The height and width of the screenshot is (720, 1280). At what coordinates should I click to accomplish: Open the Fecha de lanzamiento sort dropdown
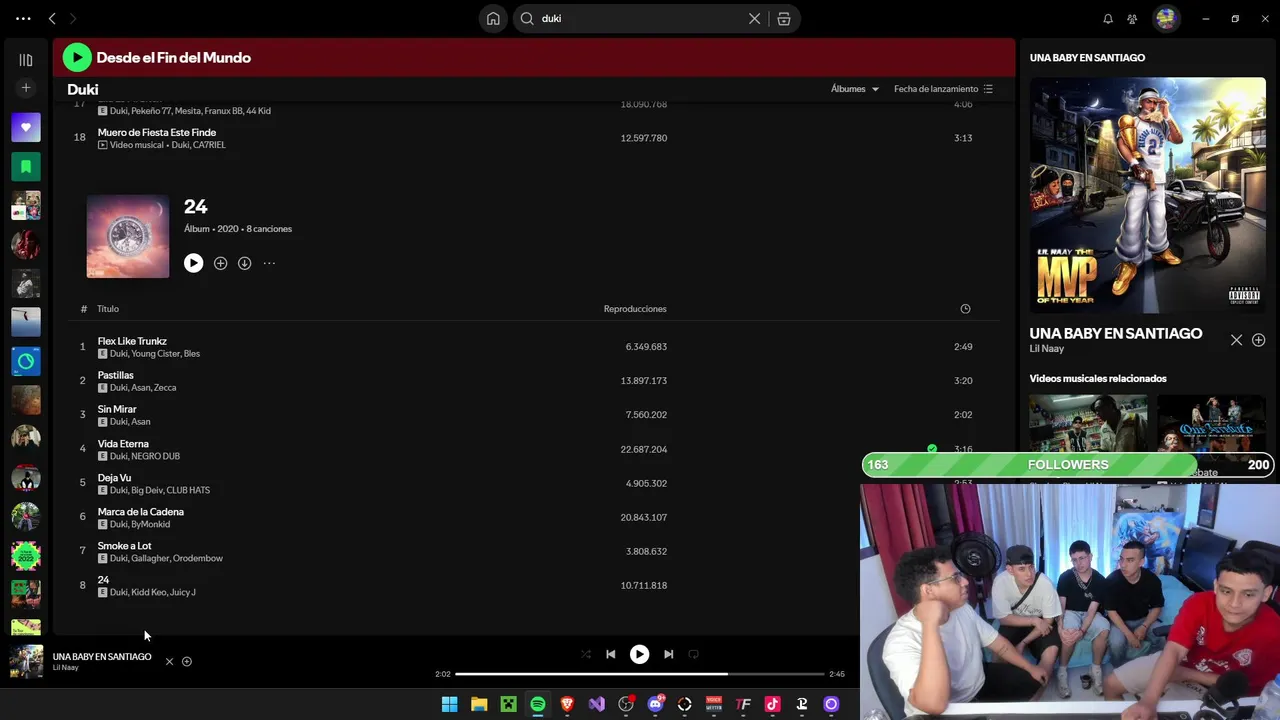pyautogui.click(x=943, y=89)
